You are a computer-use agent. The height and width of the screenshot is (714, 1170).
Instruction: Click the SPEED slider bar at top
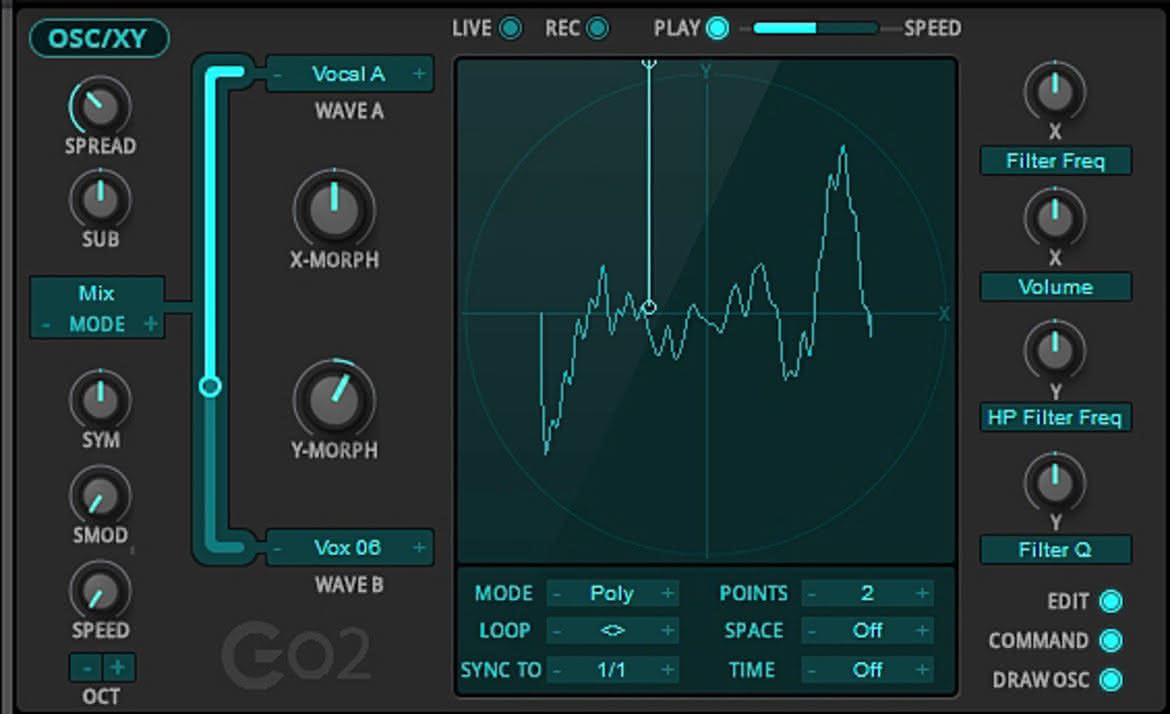tap(816, 28)
